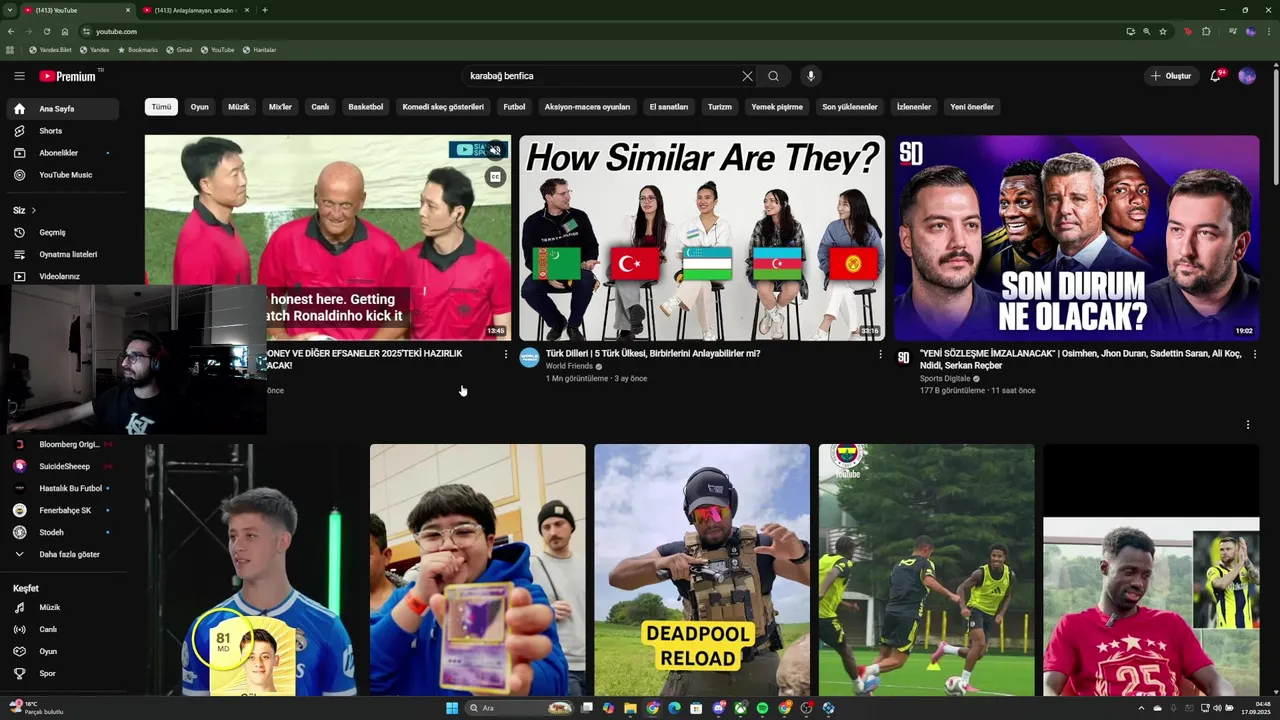Open options menu for Shorts shelf
Viewport: 1280px width, 720px height.
[x=1248, y=425]
